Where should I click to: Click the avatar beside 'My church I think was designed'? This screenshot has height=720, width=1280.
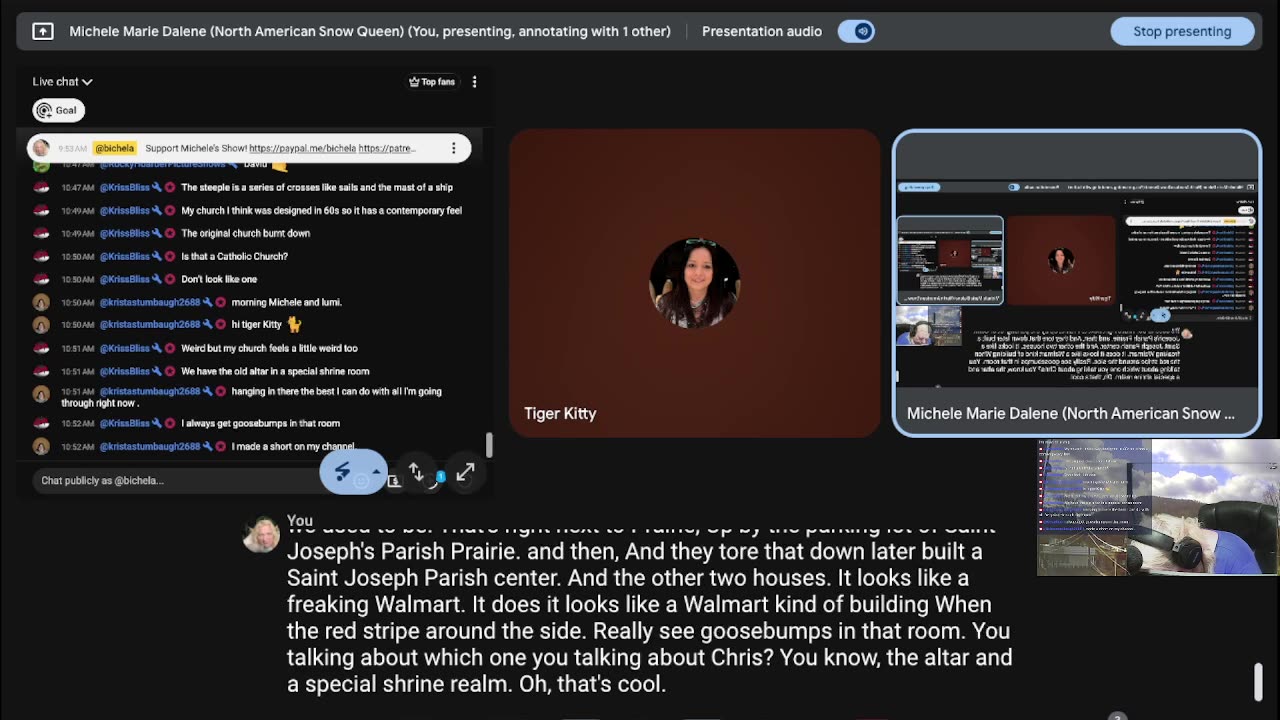click(41, 211)
